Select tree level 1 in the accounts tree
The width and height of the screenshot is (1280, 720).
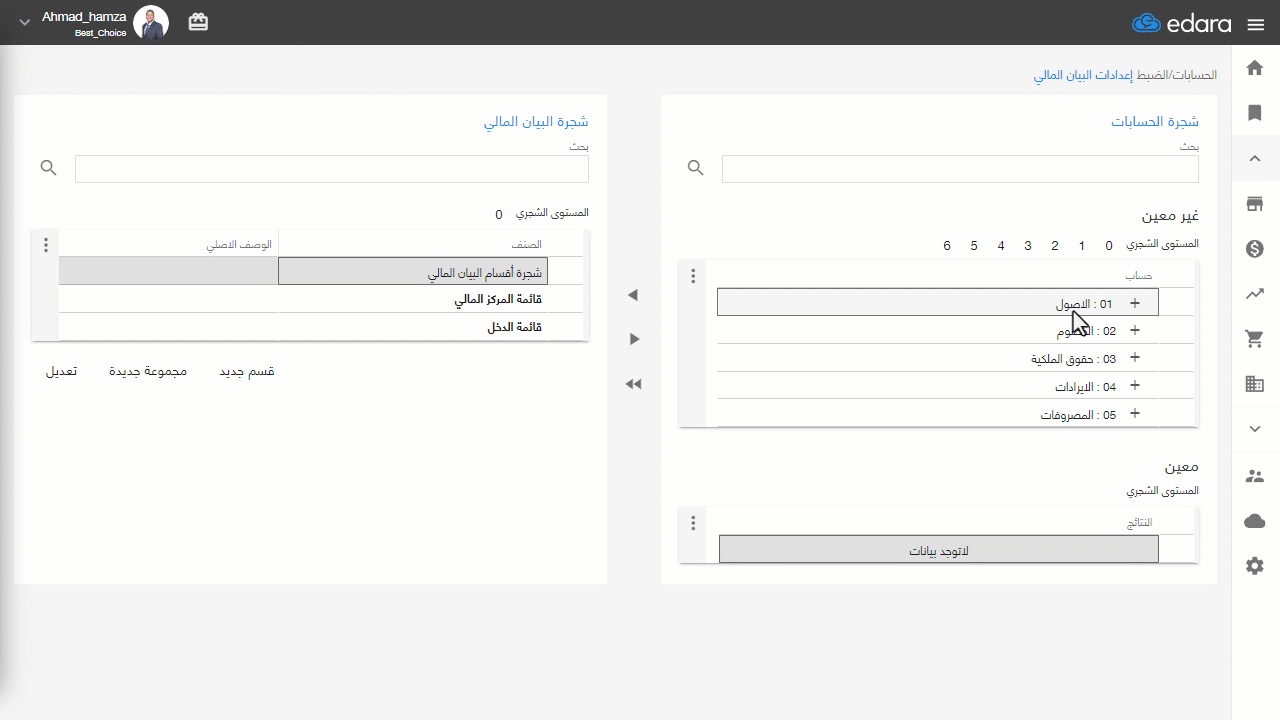click(1081, 245)
